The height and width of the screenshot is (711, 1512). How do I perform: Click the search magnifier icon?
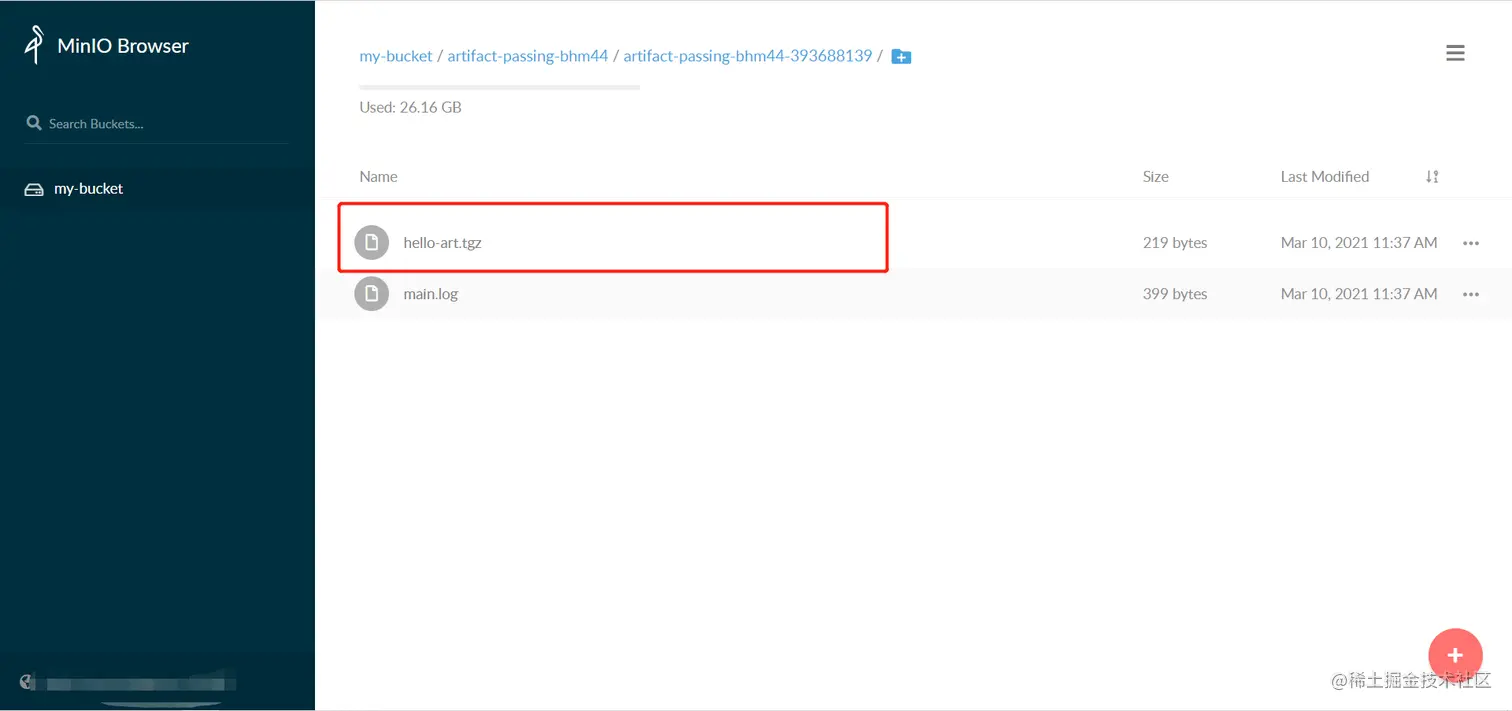click(34, 123)
